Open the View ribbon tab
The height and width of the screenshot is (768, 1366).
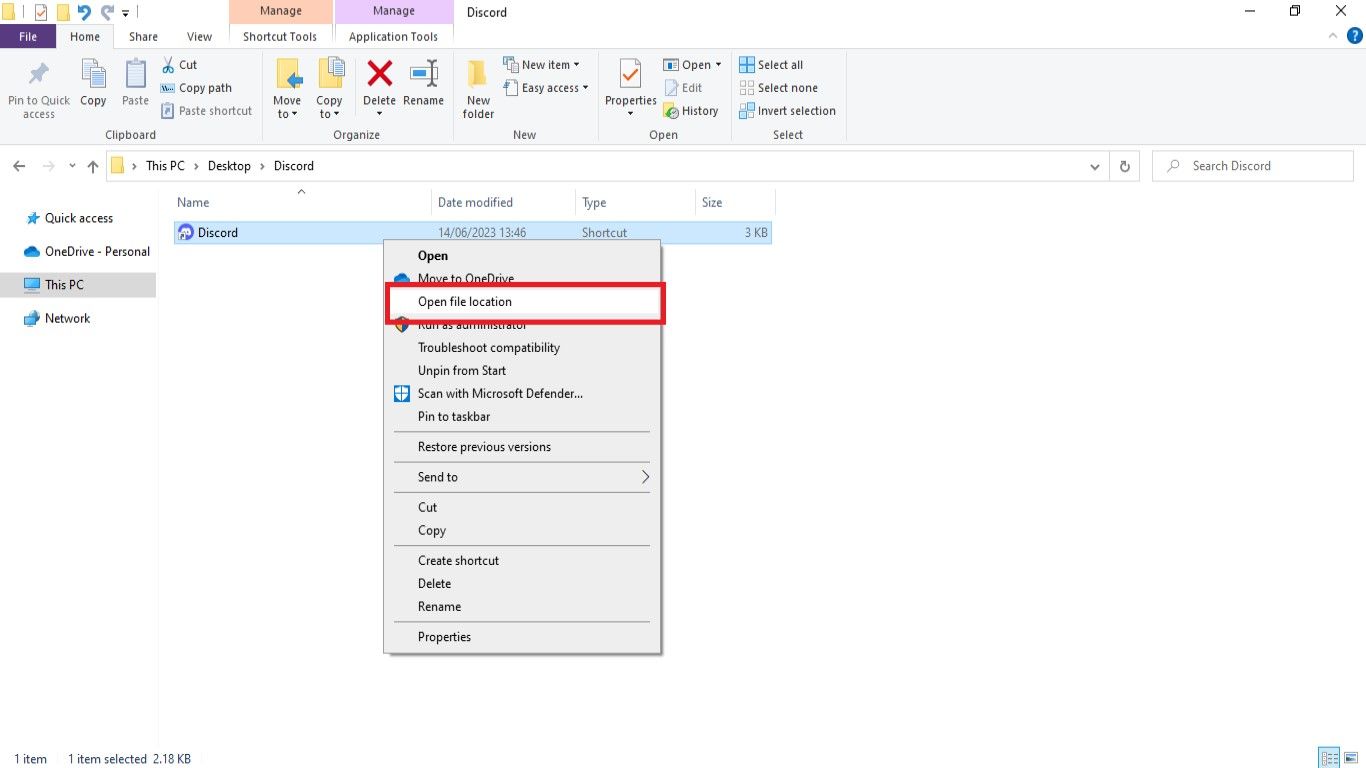pyautogui.click(x=199, y=37)
